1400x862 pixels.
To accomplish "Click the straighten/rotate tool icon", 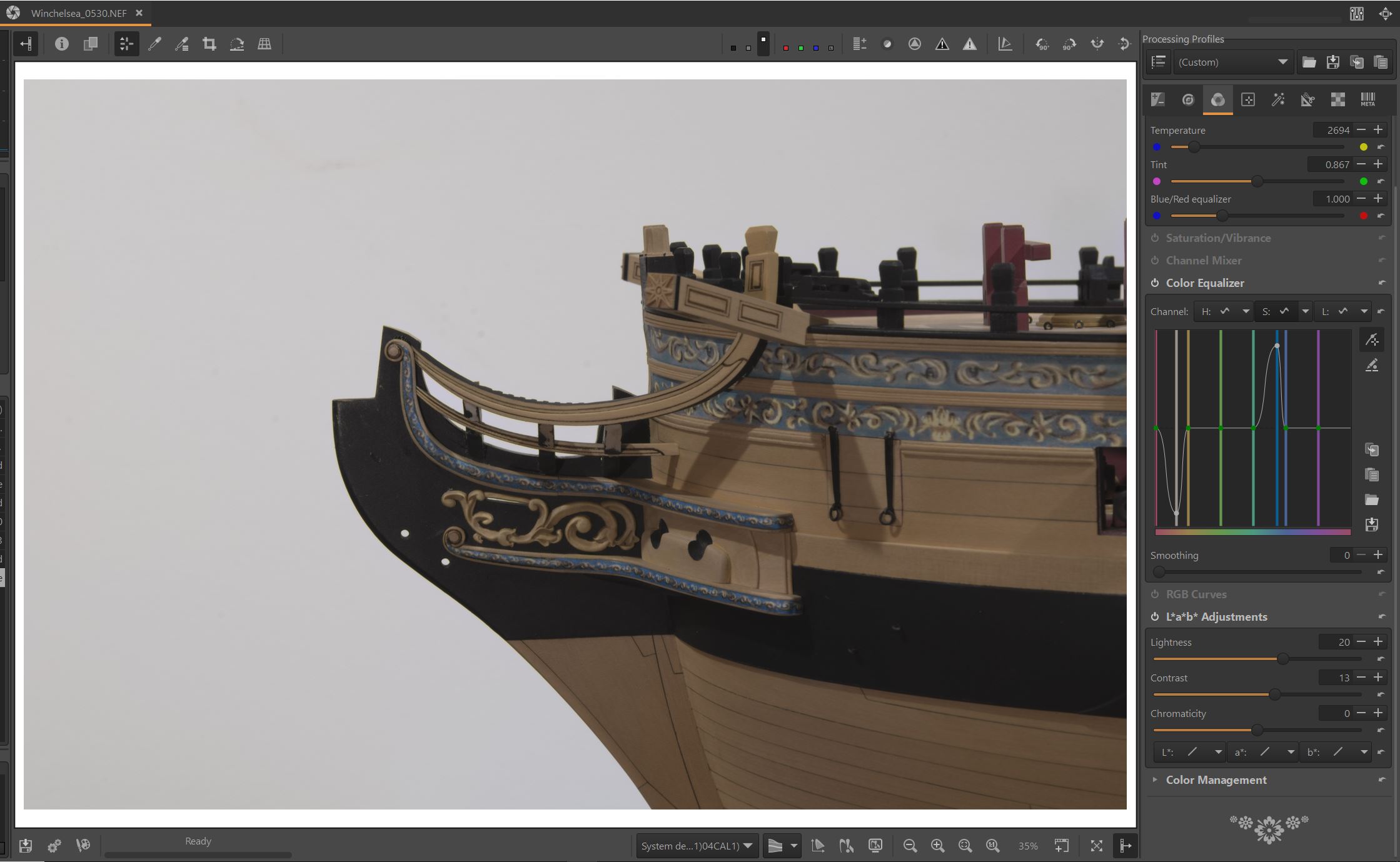I will coord(237,44).
